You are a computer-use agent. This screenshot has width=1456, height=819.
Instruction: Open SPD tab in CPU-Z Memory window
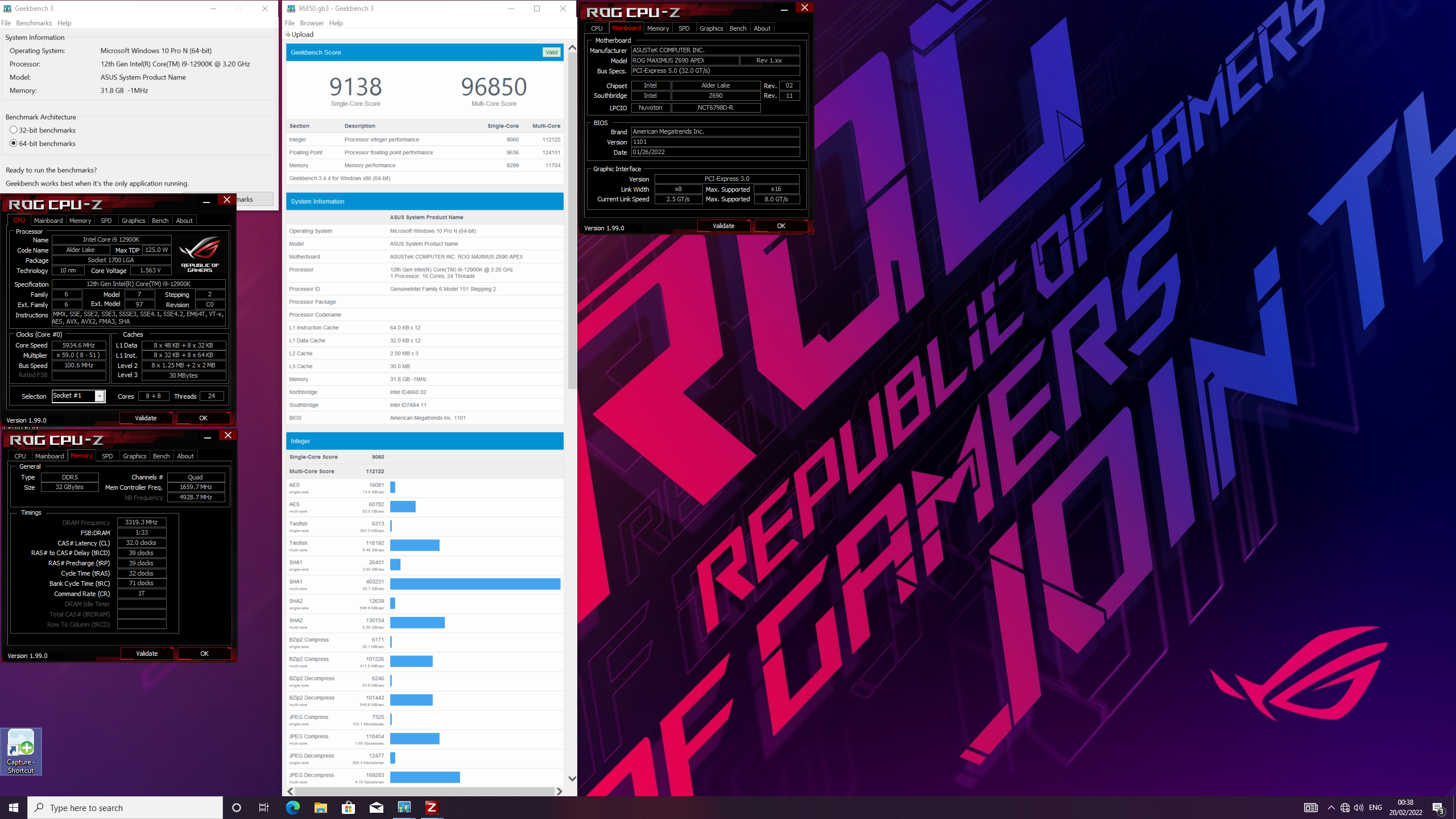pos(107,456)
